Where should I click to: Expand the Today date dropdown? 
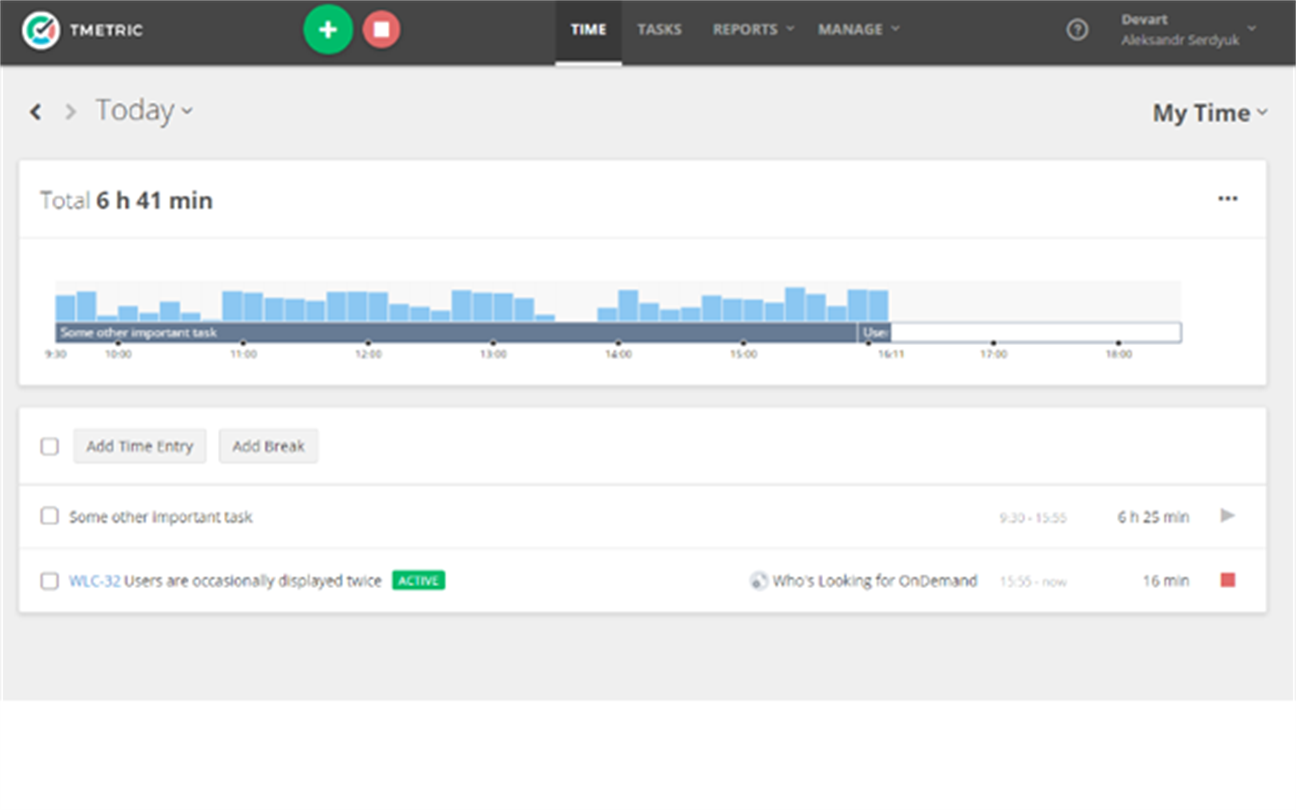(144, 110)
